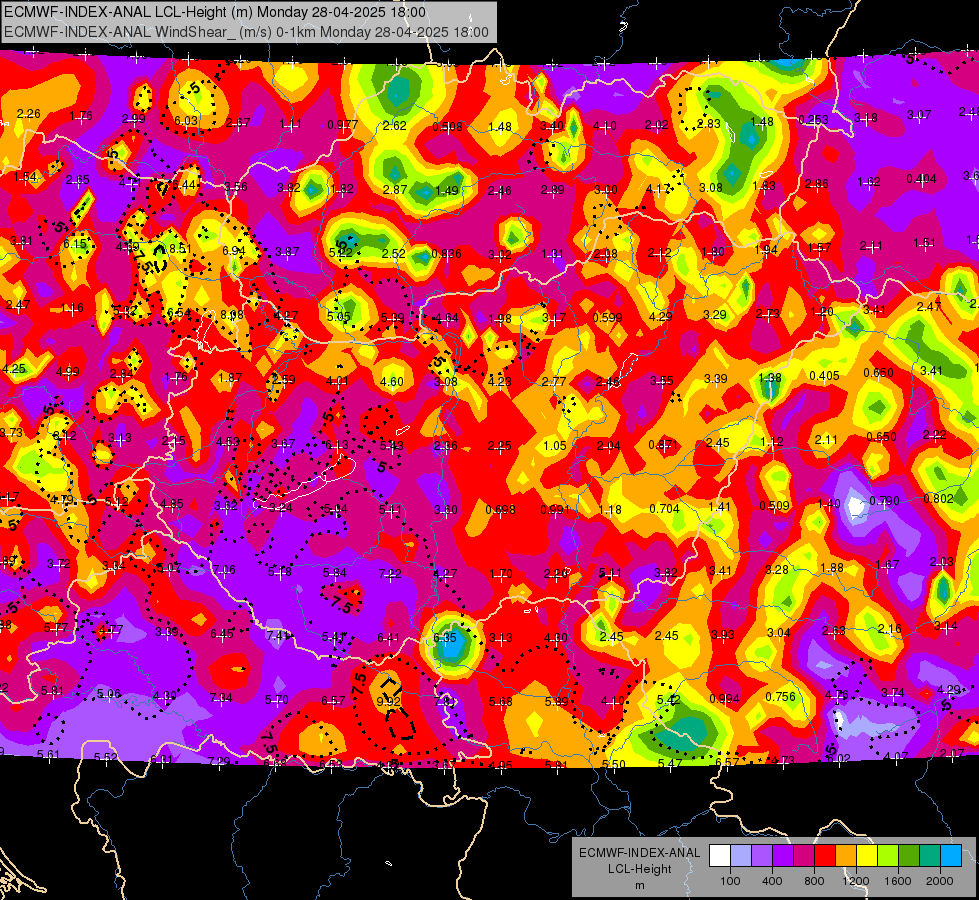The width and height of the screenshot is (979, 900).
Task: Click the wind shear value 6.94
Action: [x=234, y=250]
